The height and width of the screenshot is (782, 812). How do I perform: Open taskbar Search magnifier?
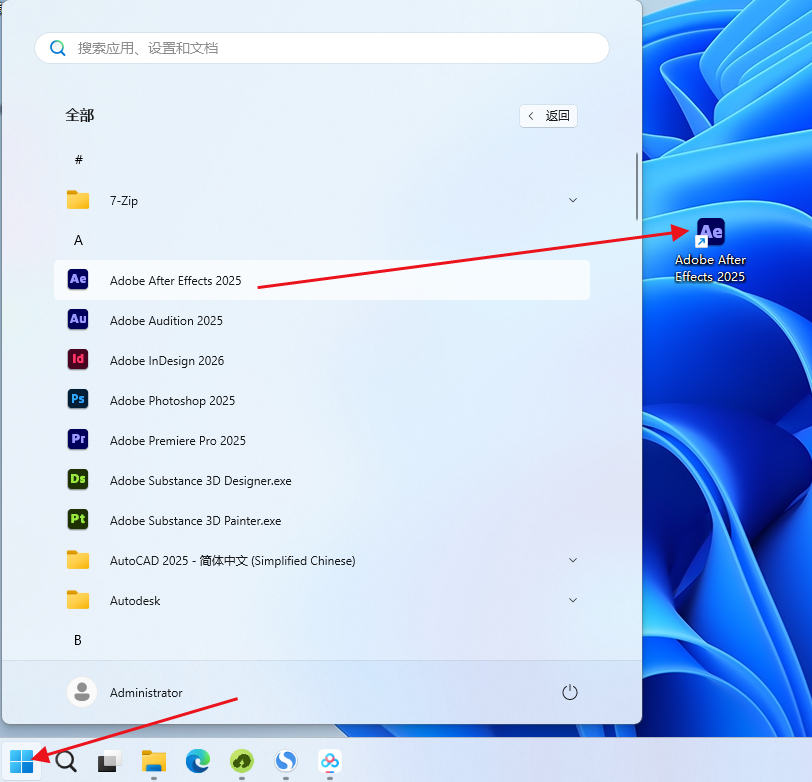pos(66,761)
